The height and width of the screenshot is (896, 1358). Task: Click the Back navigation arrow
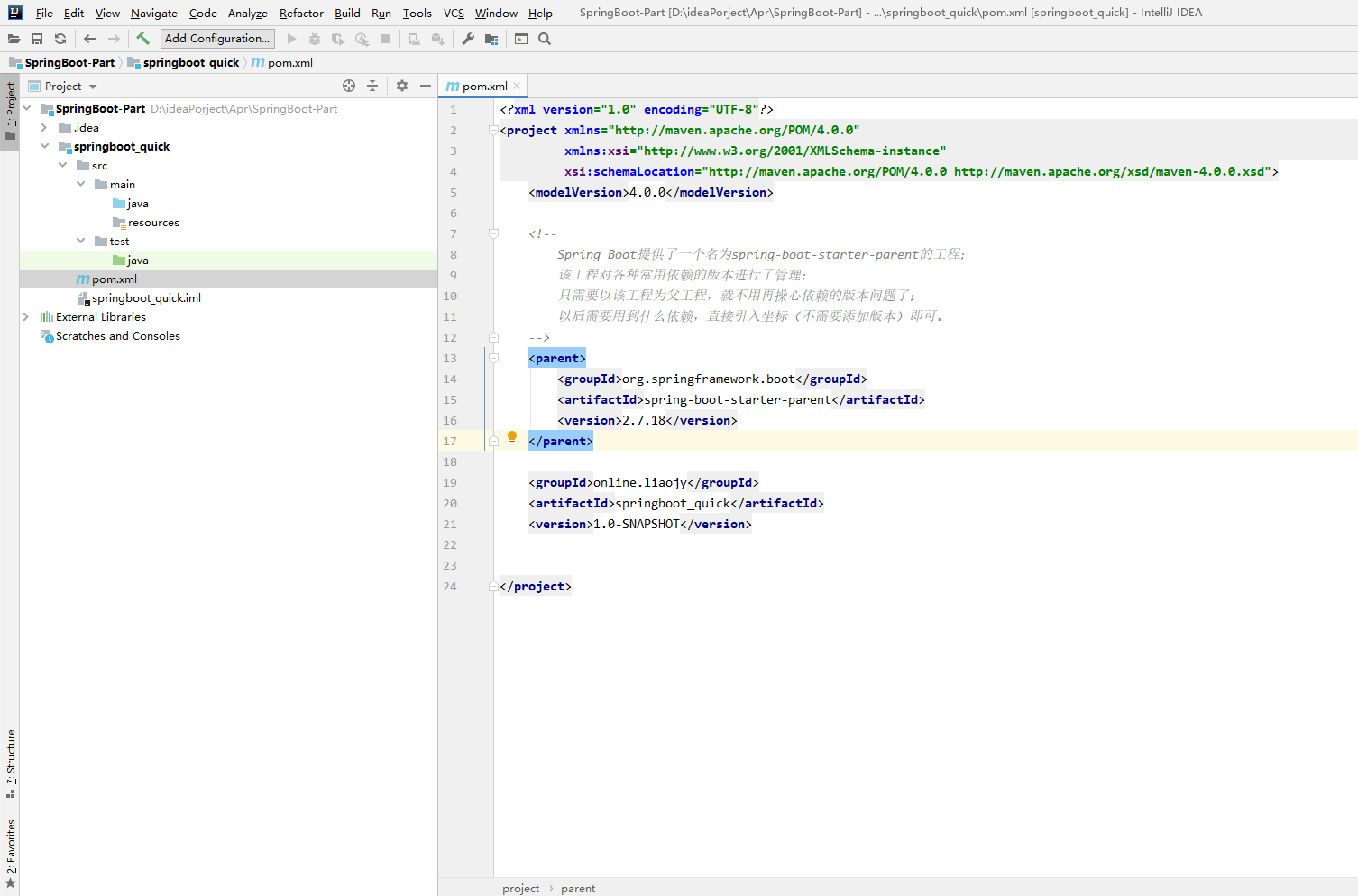coord(89,39)
